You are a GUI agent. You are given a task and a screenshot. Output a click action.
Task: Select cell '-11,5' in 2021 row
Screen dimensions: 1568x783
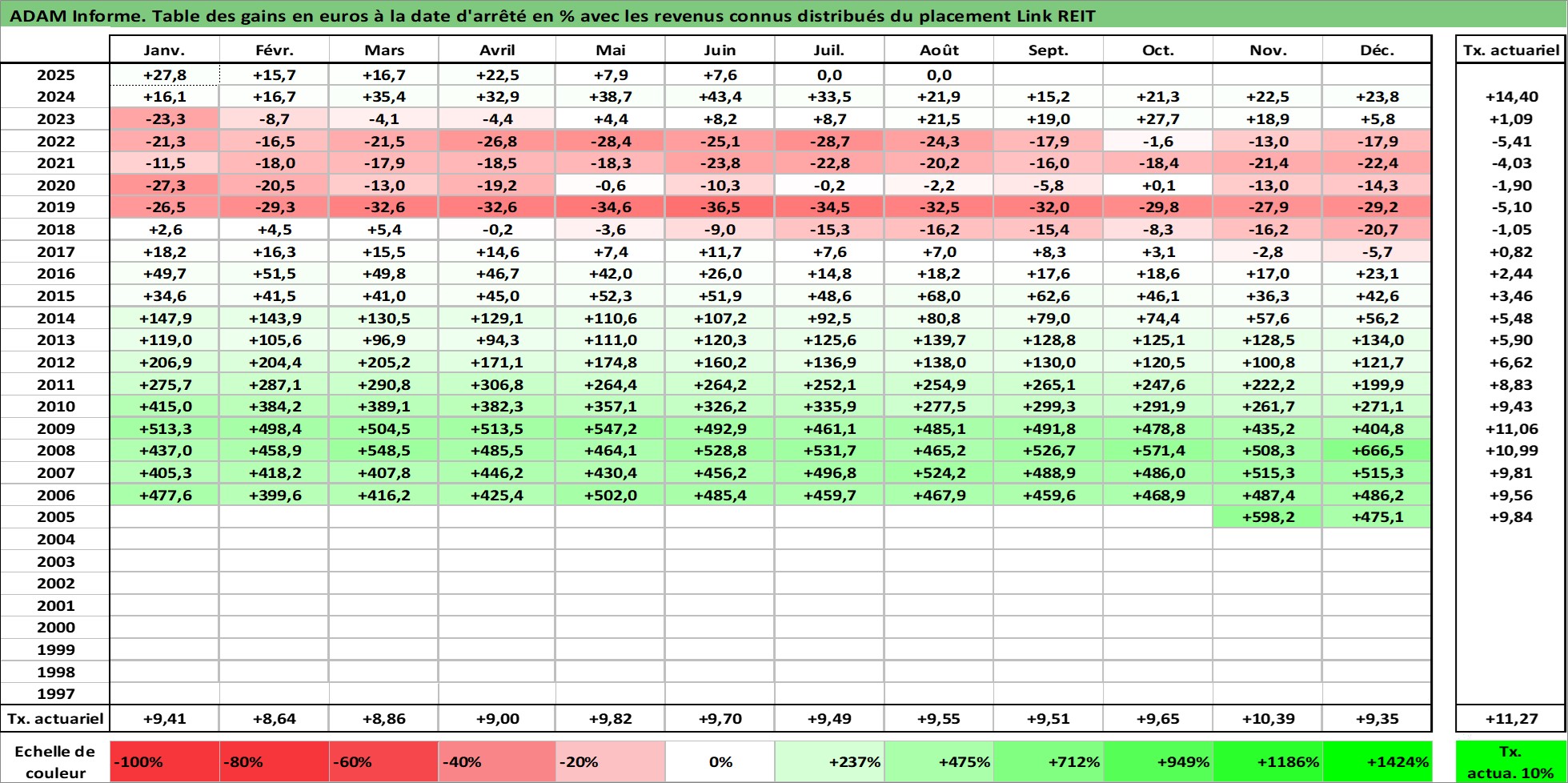click(164, 163)
